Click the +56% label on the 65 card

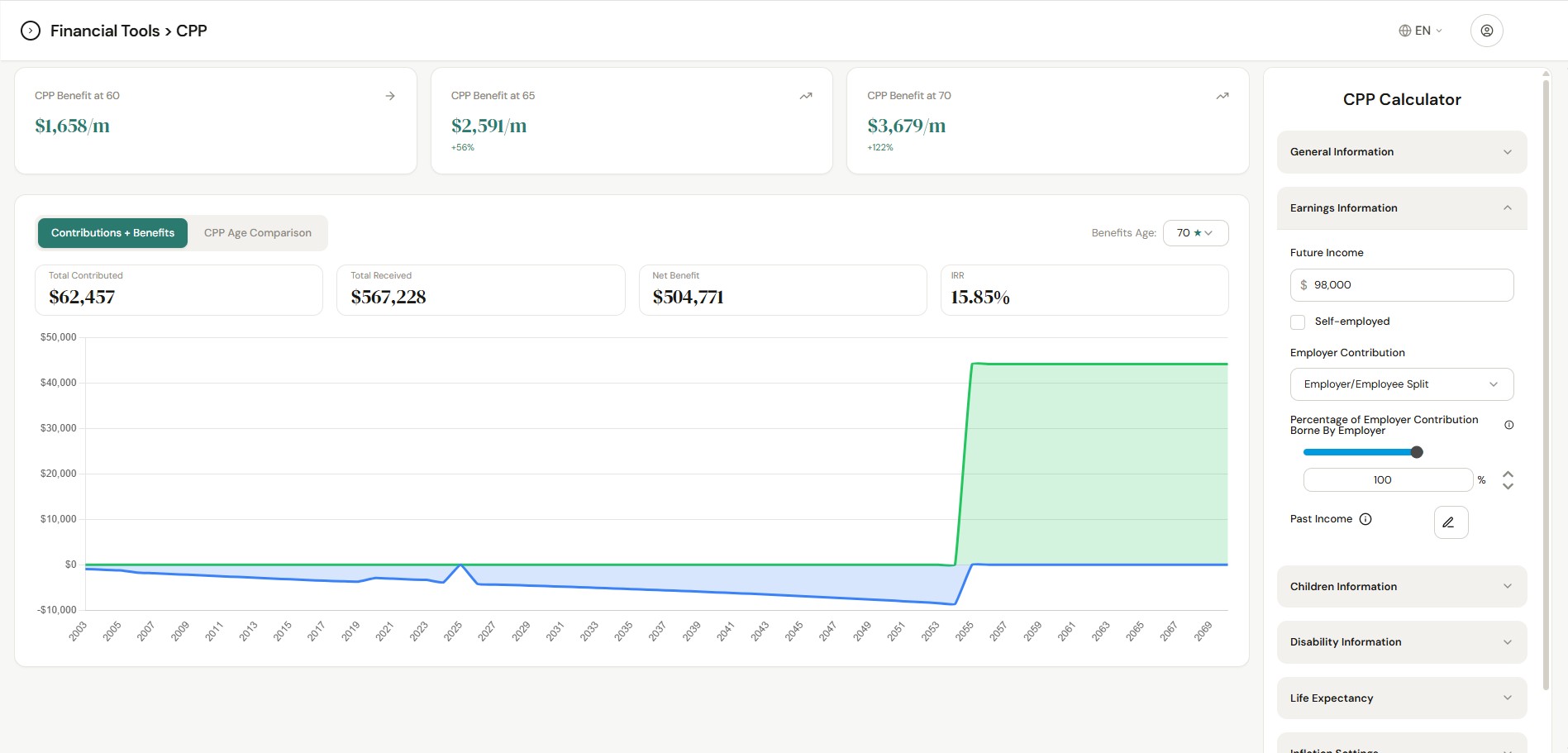(463, 148)
